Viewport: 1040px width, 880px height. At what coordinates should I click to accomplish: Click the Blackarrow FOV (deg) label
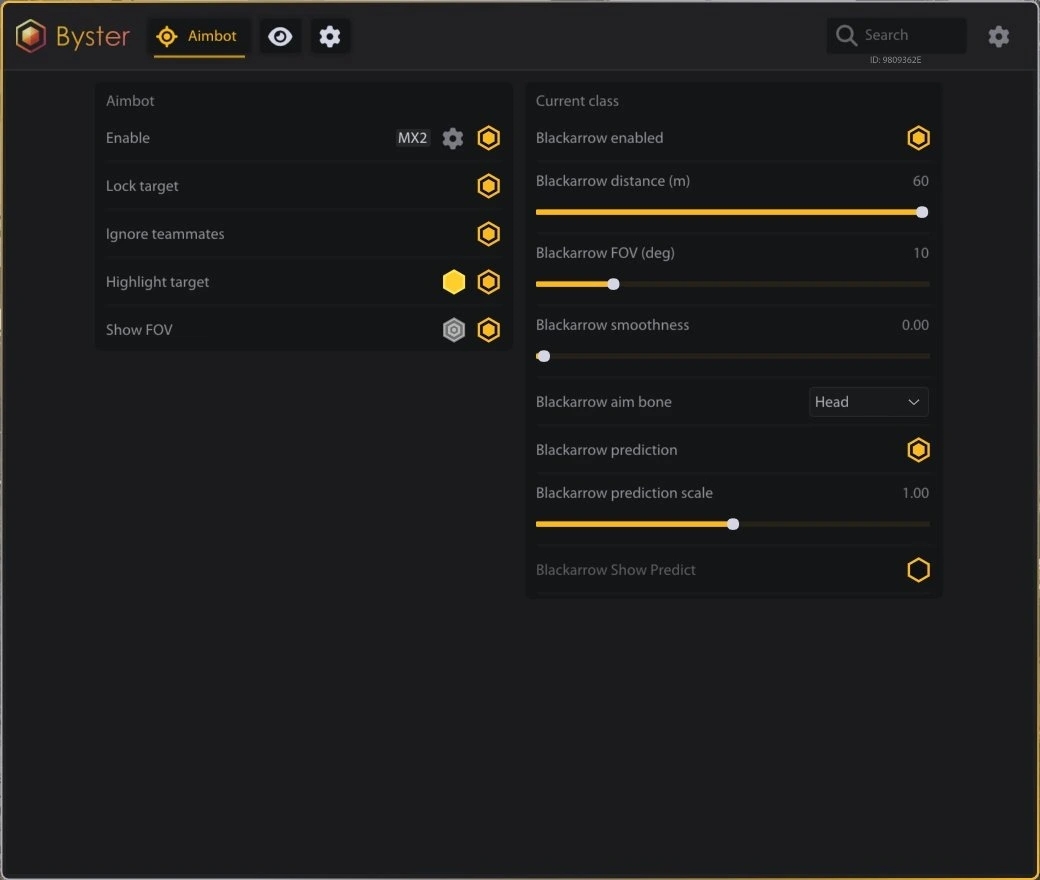(605, 253)
